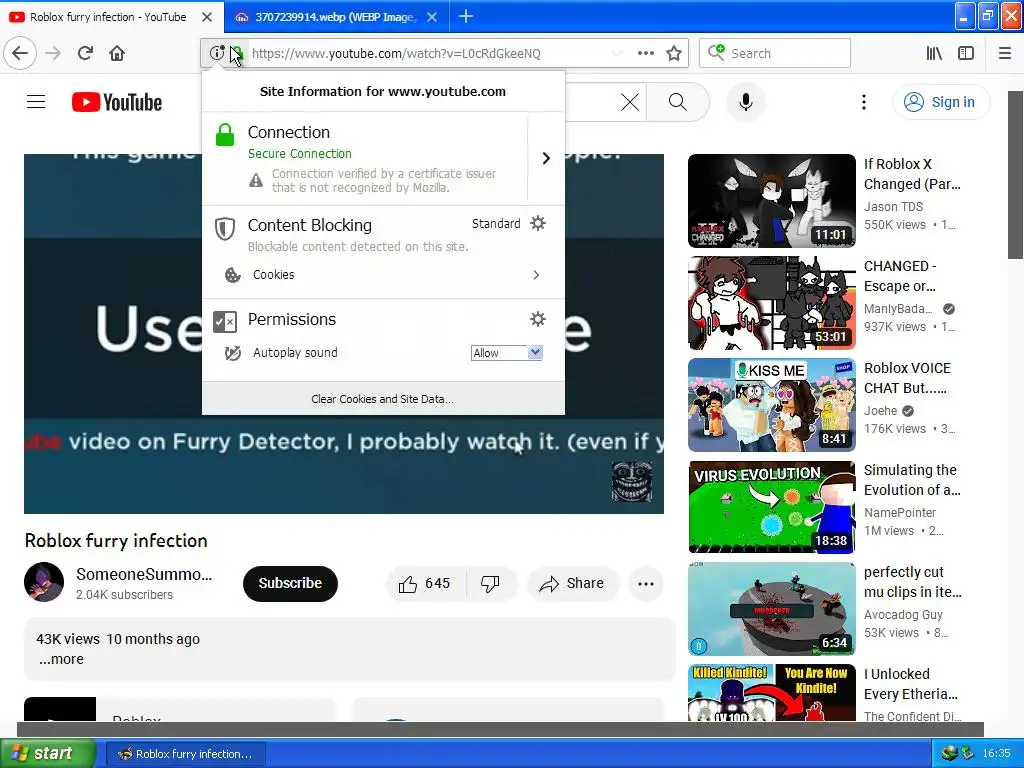The height and width of the screenshot is (768, 1024).
Task: Dislike the video with thumbs down
Action: click(x=490, y=583)
